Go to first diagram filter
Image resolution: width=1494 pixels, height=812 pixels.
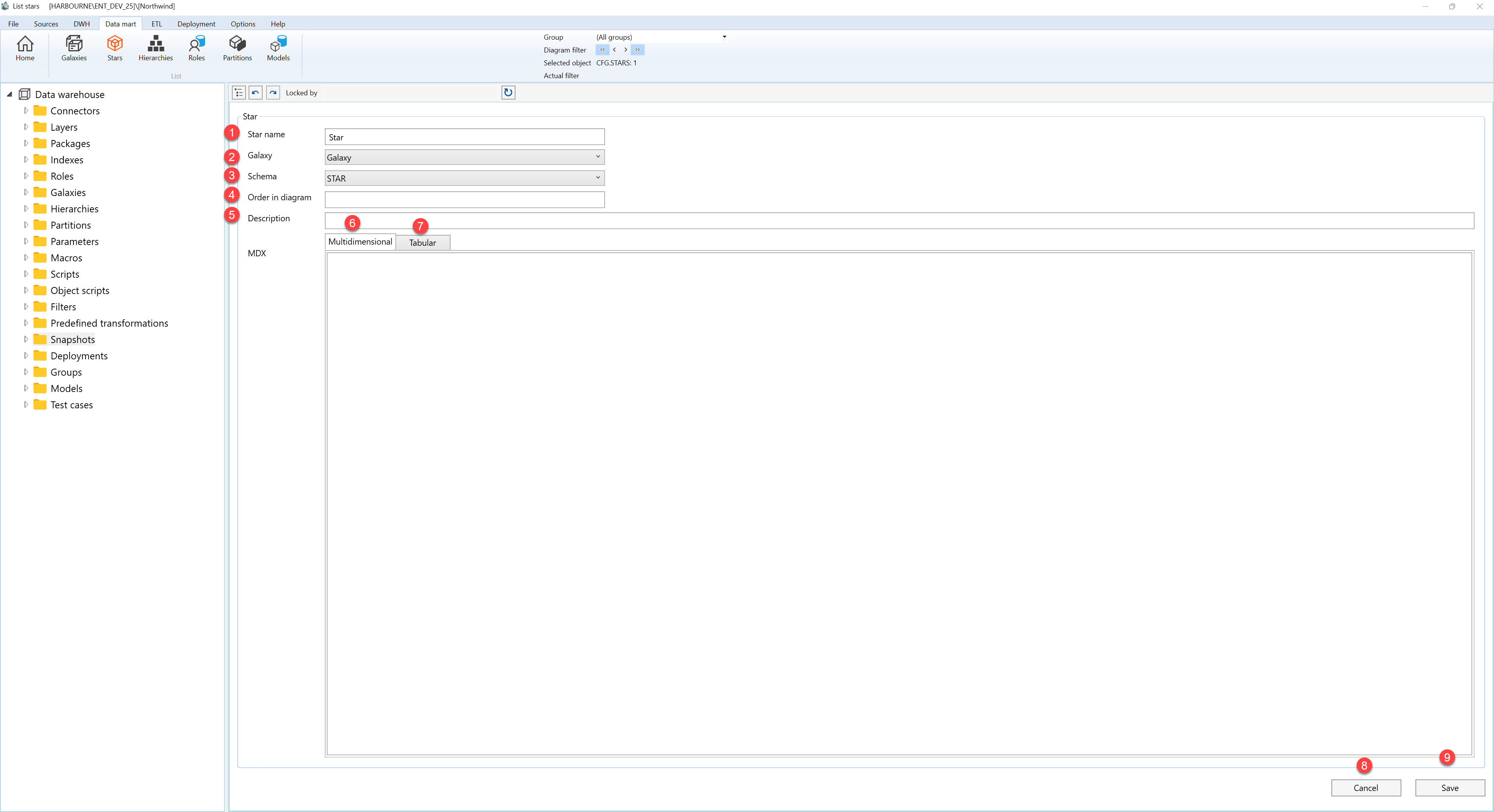[602, 50]
